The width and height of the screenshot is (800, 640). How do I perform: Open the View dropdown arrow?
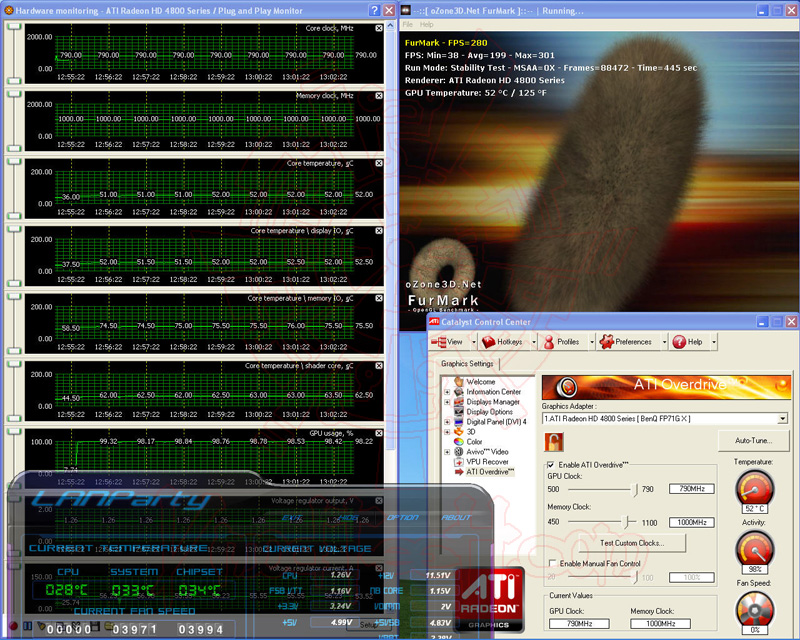[x=474, y=342]
